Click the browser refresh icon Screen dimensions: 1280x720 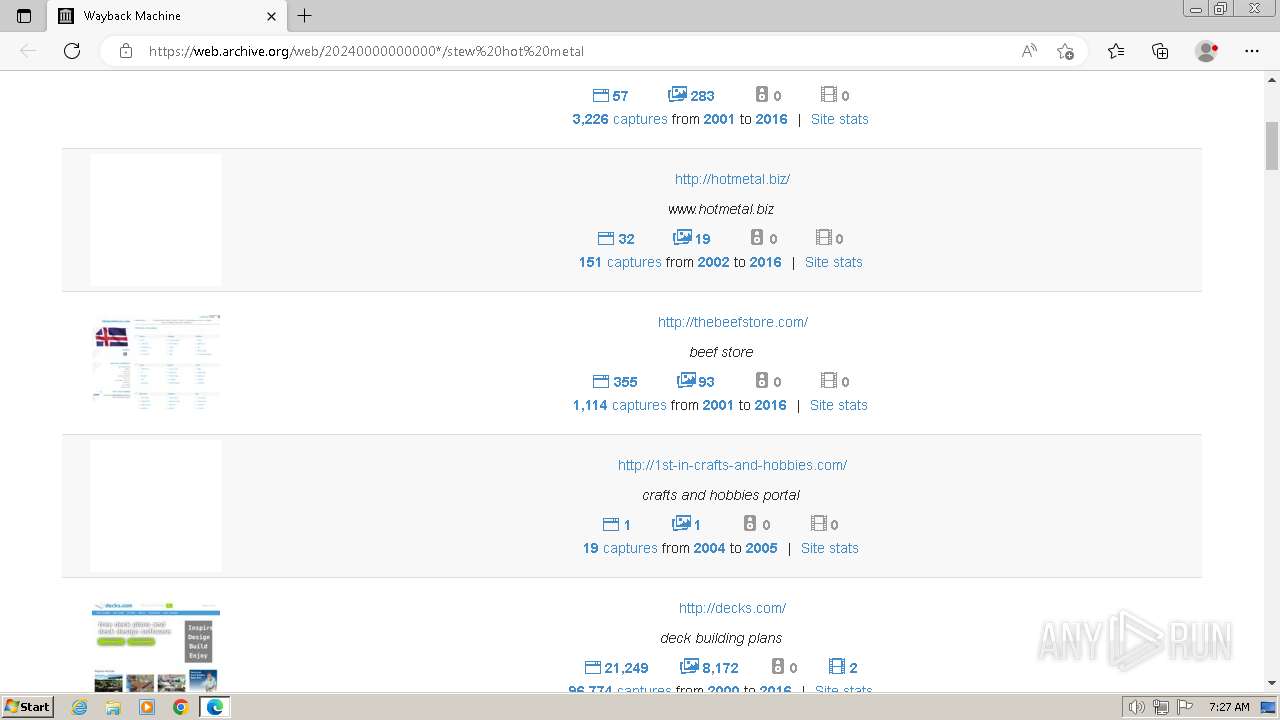click(72, 51)
